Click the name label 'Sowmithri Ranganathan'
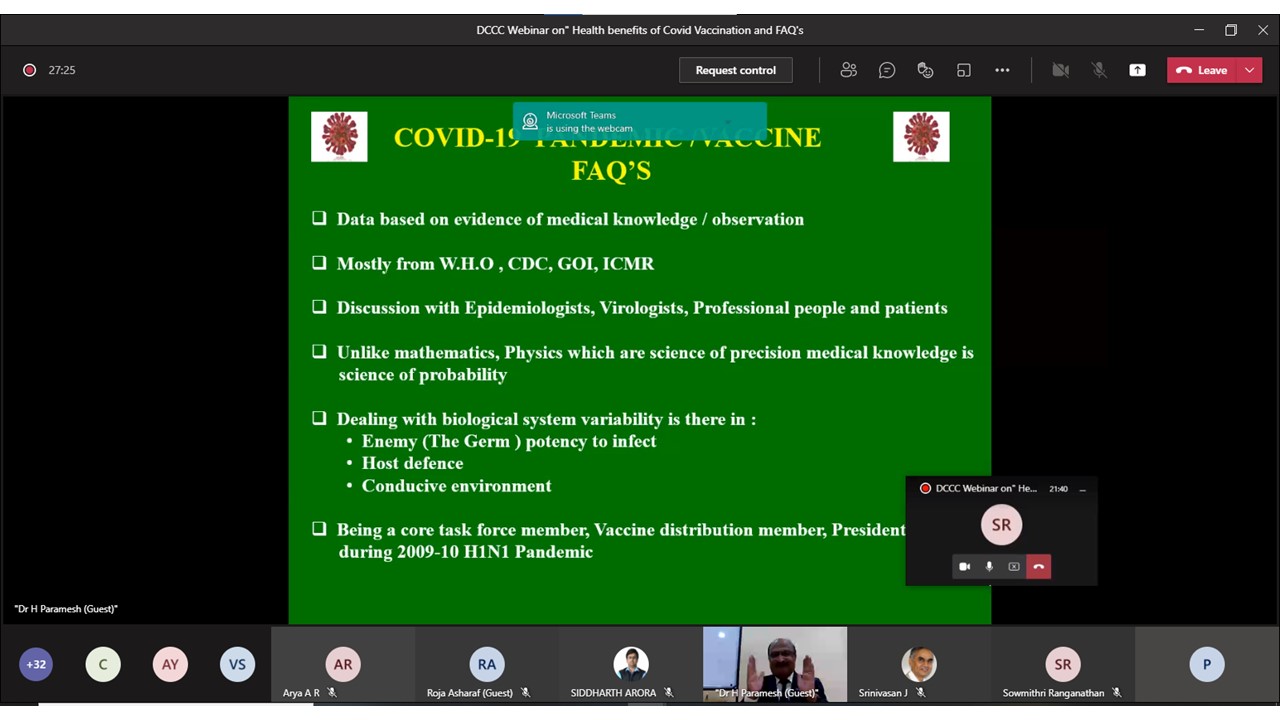 [1054, 693]
